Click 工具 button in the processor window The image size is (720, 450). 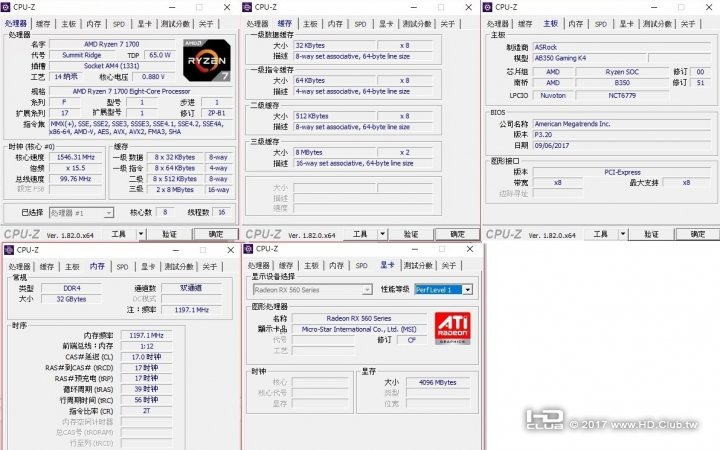coord(119,234)
